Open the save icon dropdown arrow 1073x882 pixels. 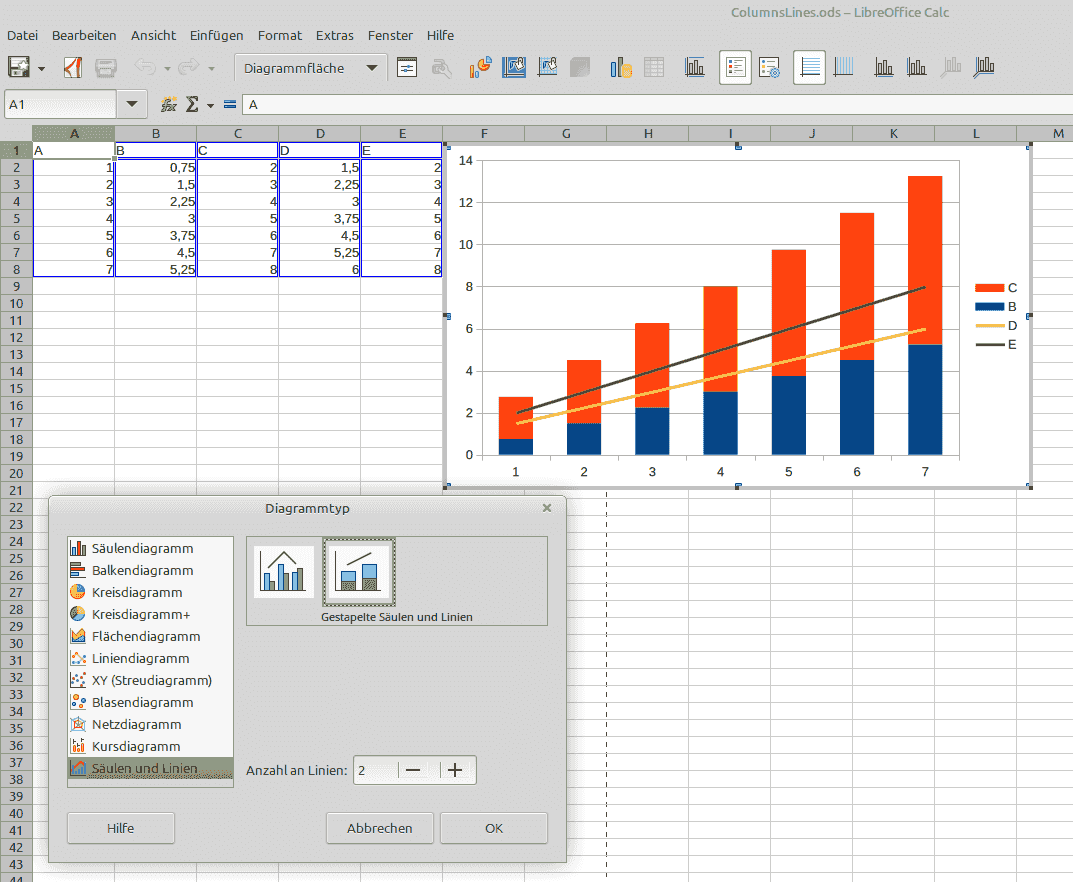[x=41, y=69]
